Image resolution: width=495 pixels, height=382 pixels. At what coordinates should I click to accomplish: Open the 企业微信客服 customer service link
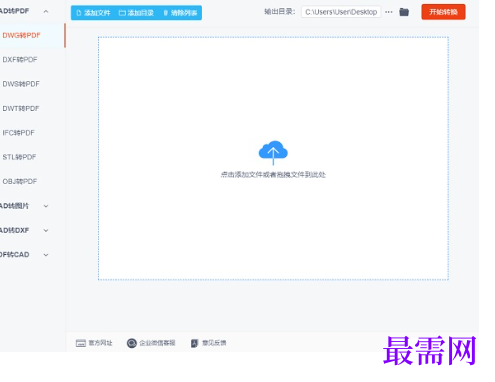(x=157, y=343)
